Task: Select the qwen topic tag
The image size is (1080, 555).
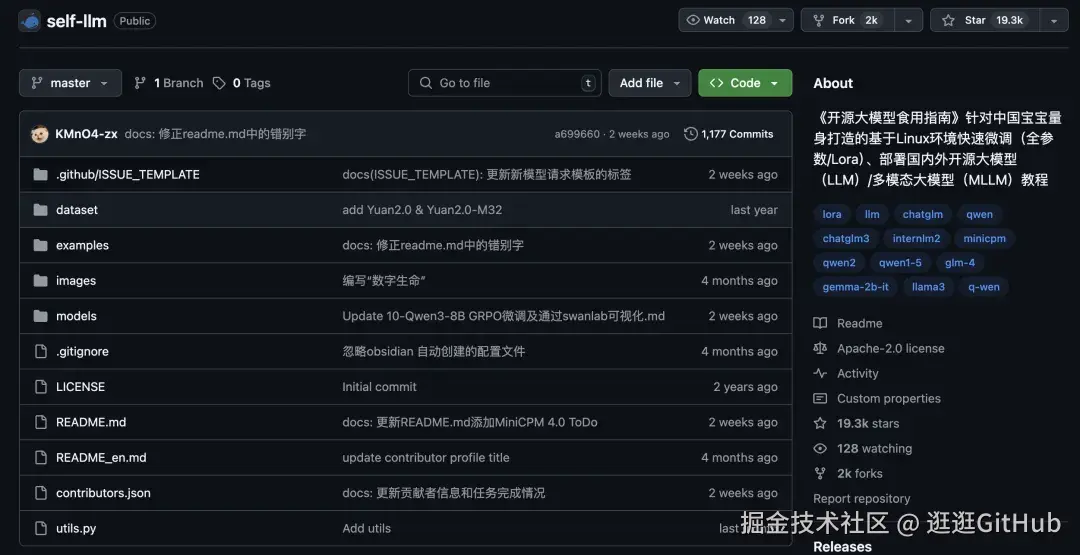Action: 979,214
